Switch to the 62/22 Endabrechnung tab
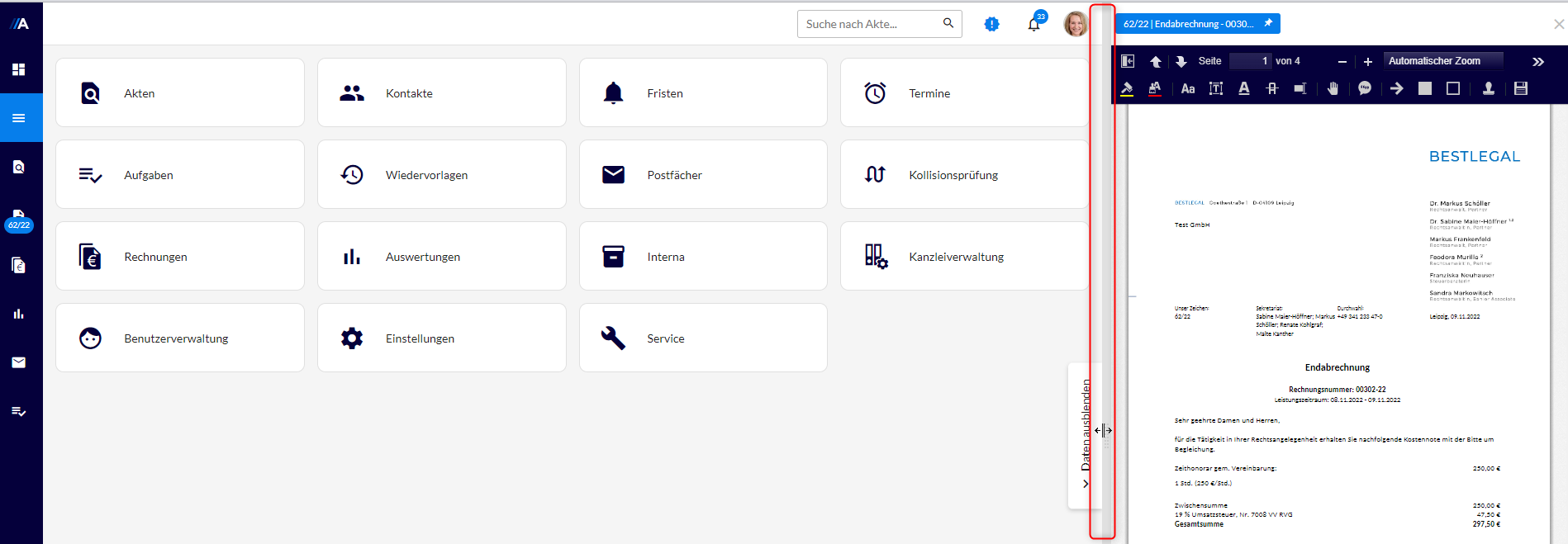Image resolution: width=1568 pixels, height=544 pixels. point(1188,24)
